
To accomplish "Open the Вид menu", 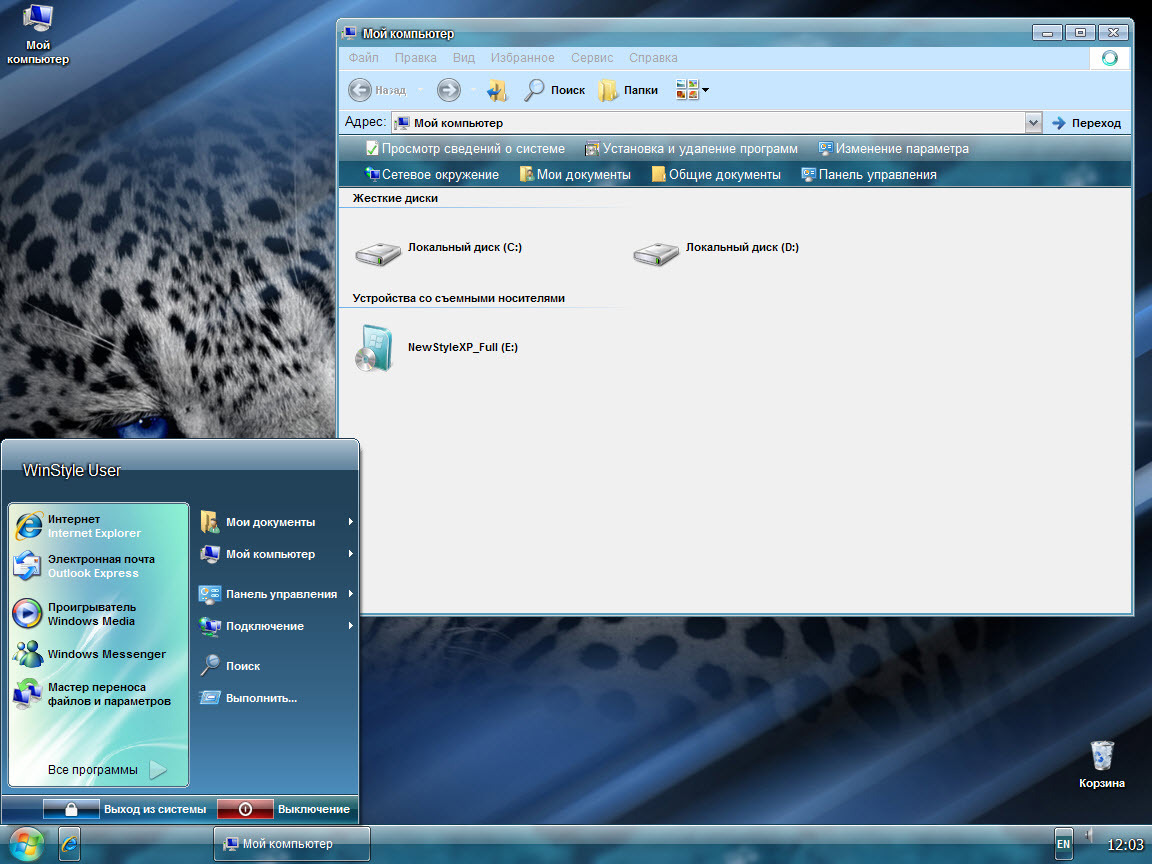I will [x=464, y=57].
